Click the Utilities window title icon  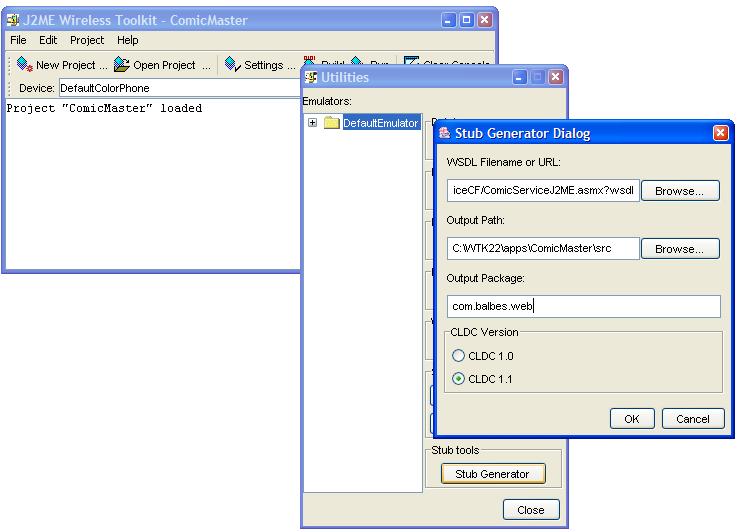click(x=311, y=77)
